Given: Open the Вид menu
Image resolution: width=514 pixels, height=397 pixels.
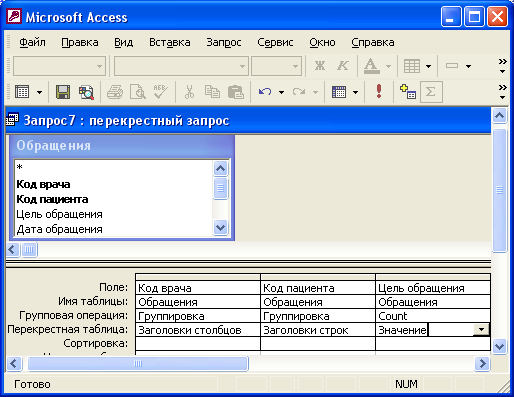Looking at the screenshot, I should (123, 42).
